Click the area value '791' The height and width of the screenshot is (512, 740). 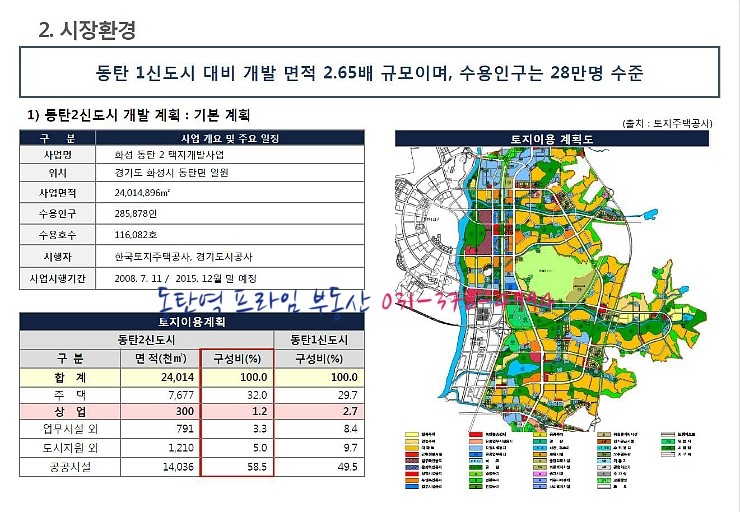pos(185,429)
